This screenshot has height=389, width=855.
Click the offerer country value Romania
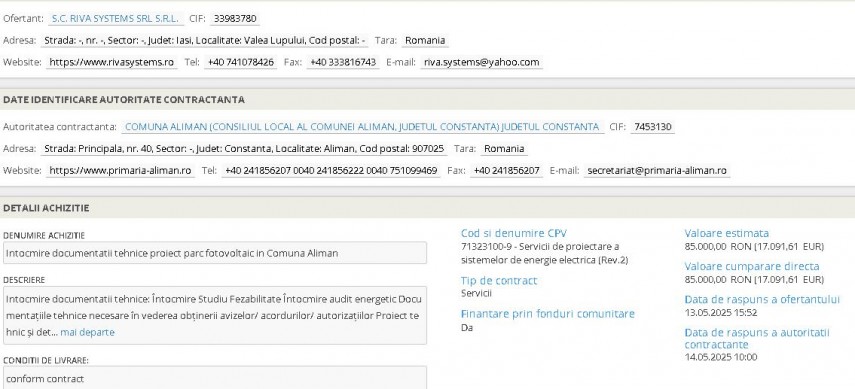[425, 40]
